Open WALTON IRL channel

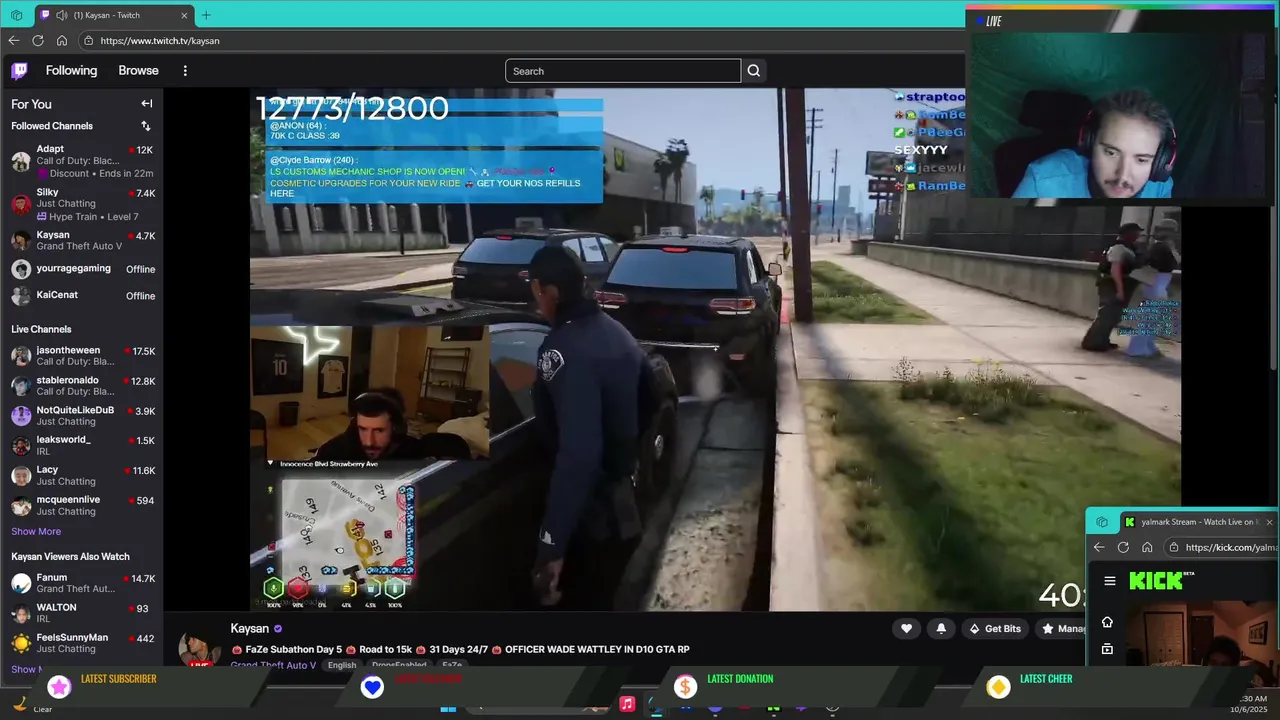tap(82, 613)
